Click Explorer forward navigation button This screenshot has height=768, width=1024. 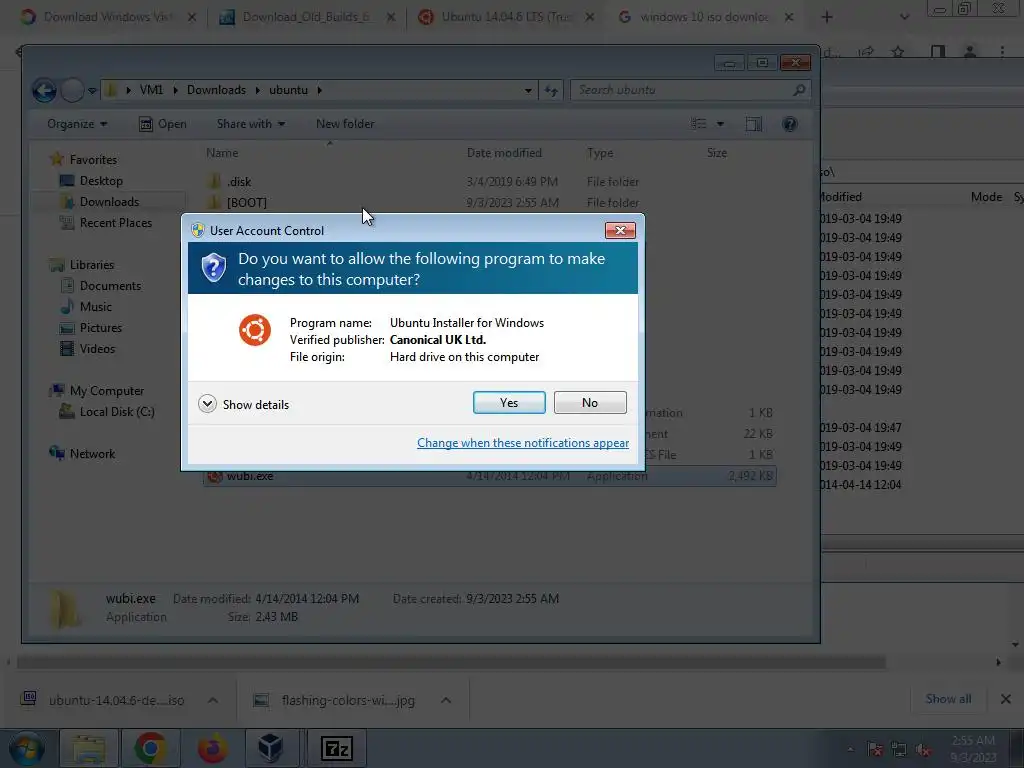(72, 90)
